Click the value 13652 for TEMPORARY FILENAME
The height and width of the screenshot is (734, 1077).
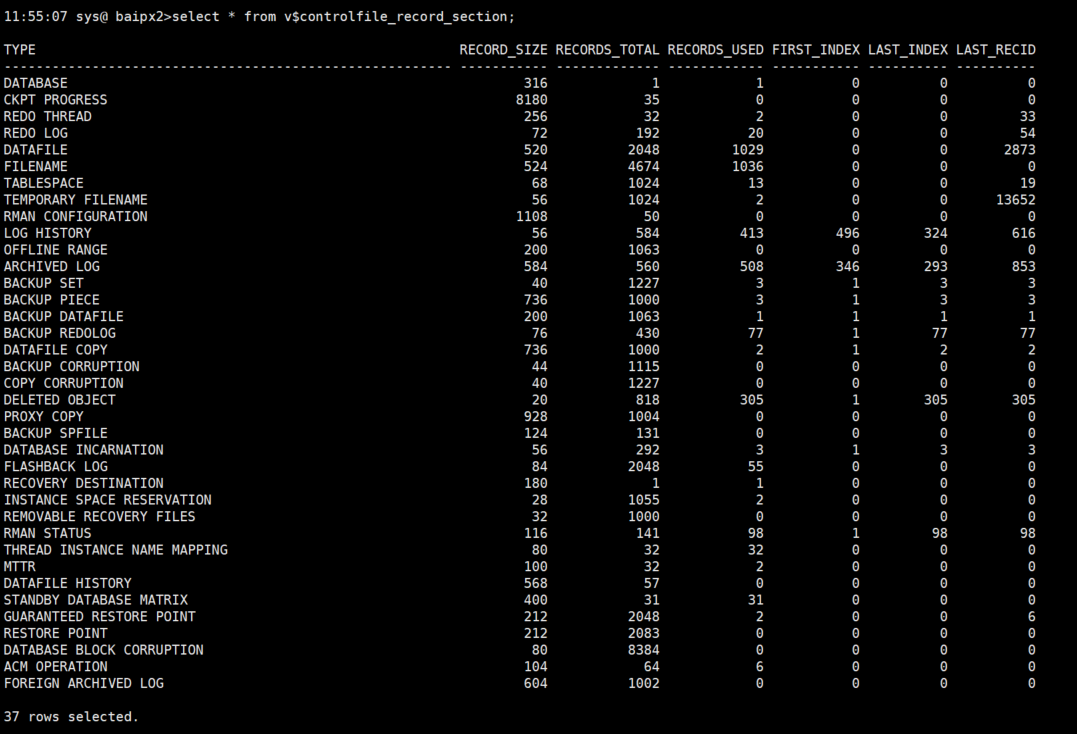click(x=1017, y=199)
